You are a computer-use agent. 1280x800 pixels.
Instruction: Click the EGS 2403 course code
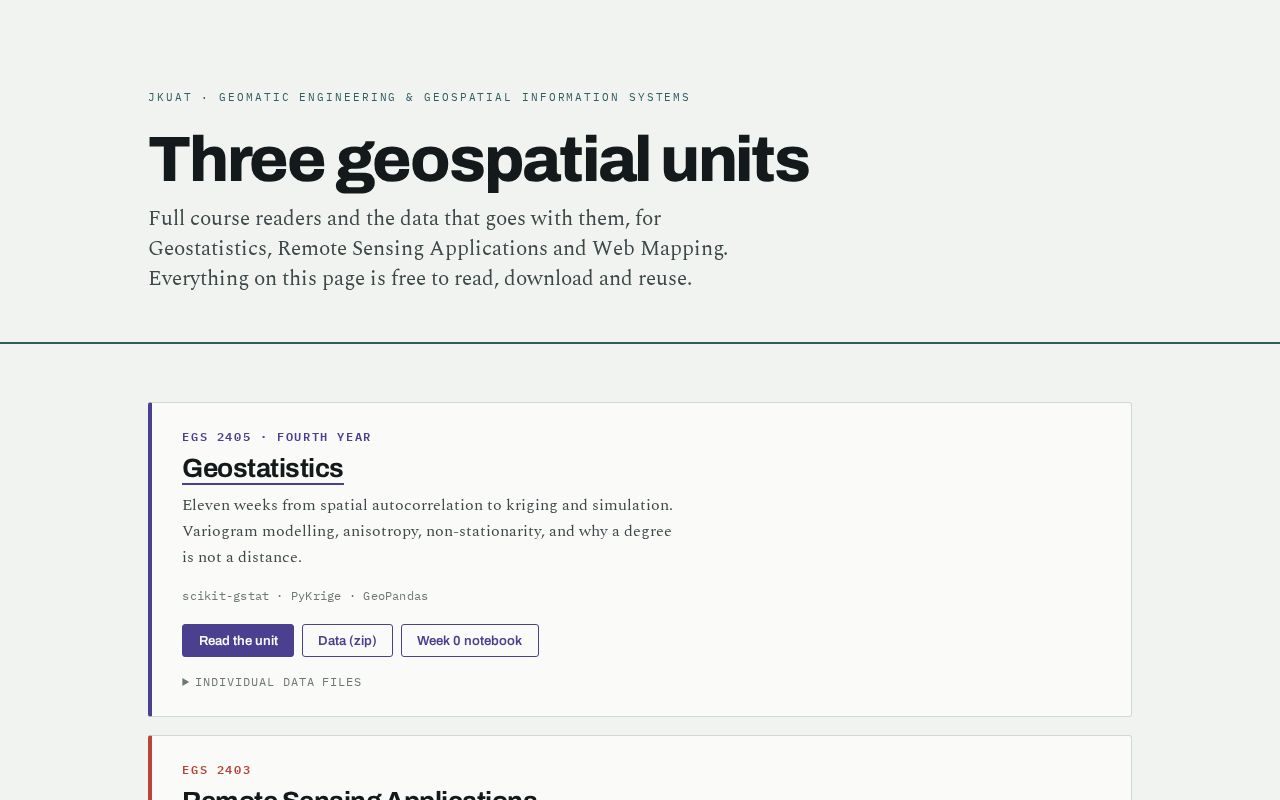click(x=216, y=770)
